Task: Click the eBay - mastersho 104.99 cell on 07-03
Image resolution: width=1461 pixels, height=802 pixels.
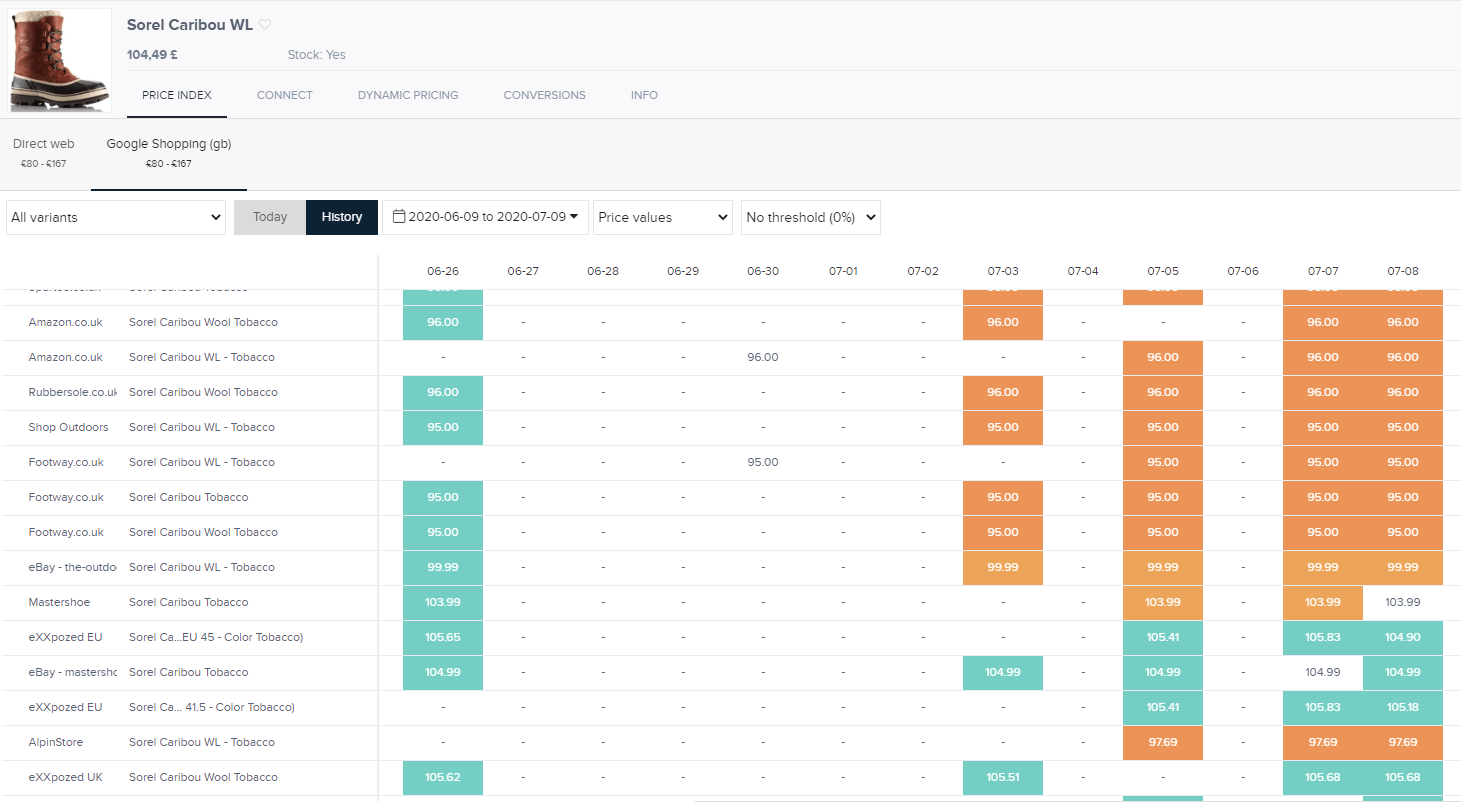Action: point(1003,673)
